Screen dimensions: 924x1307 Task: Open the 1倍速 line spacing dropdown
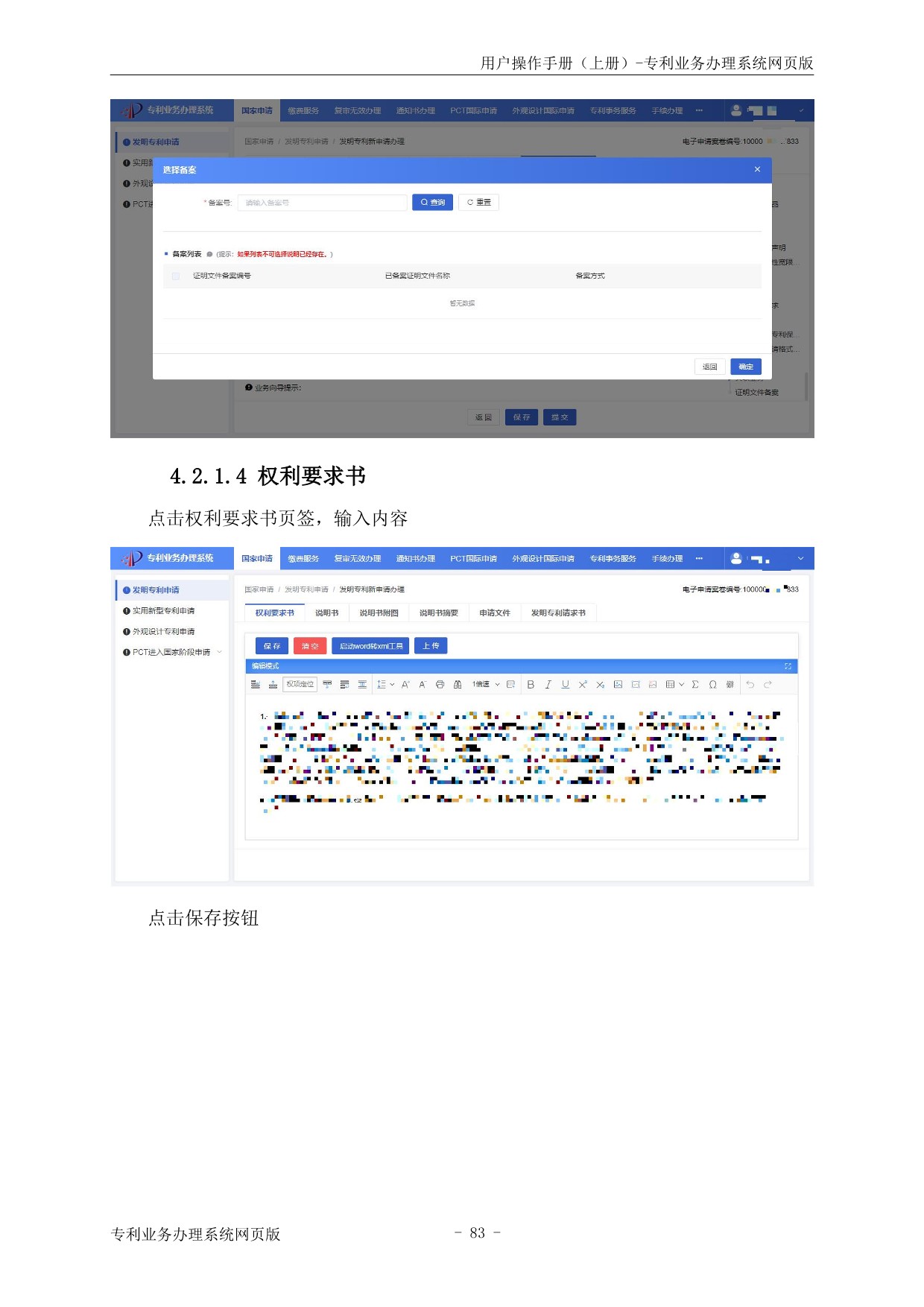[x=486, y=684]
